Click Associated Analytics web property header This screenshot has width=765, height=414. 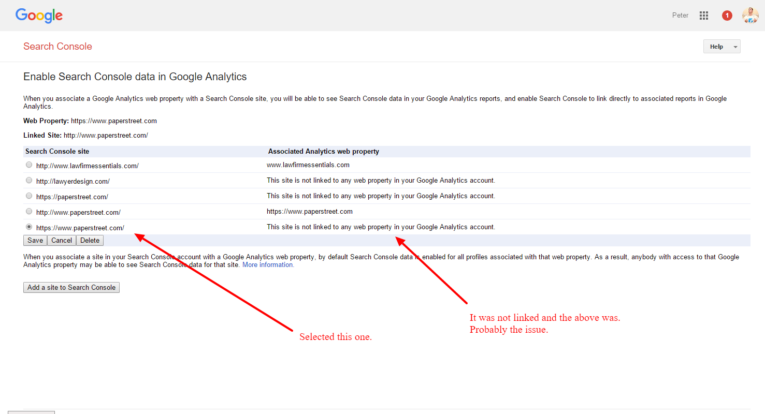click(323, 152)
